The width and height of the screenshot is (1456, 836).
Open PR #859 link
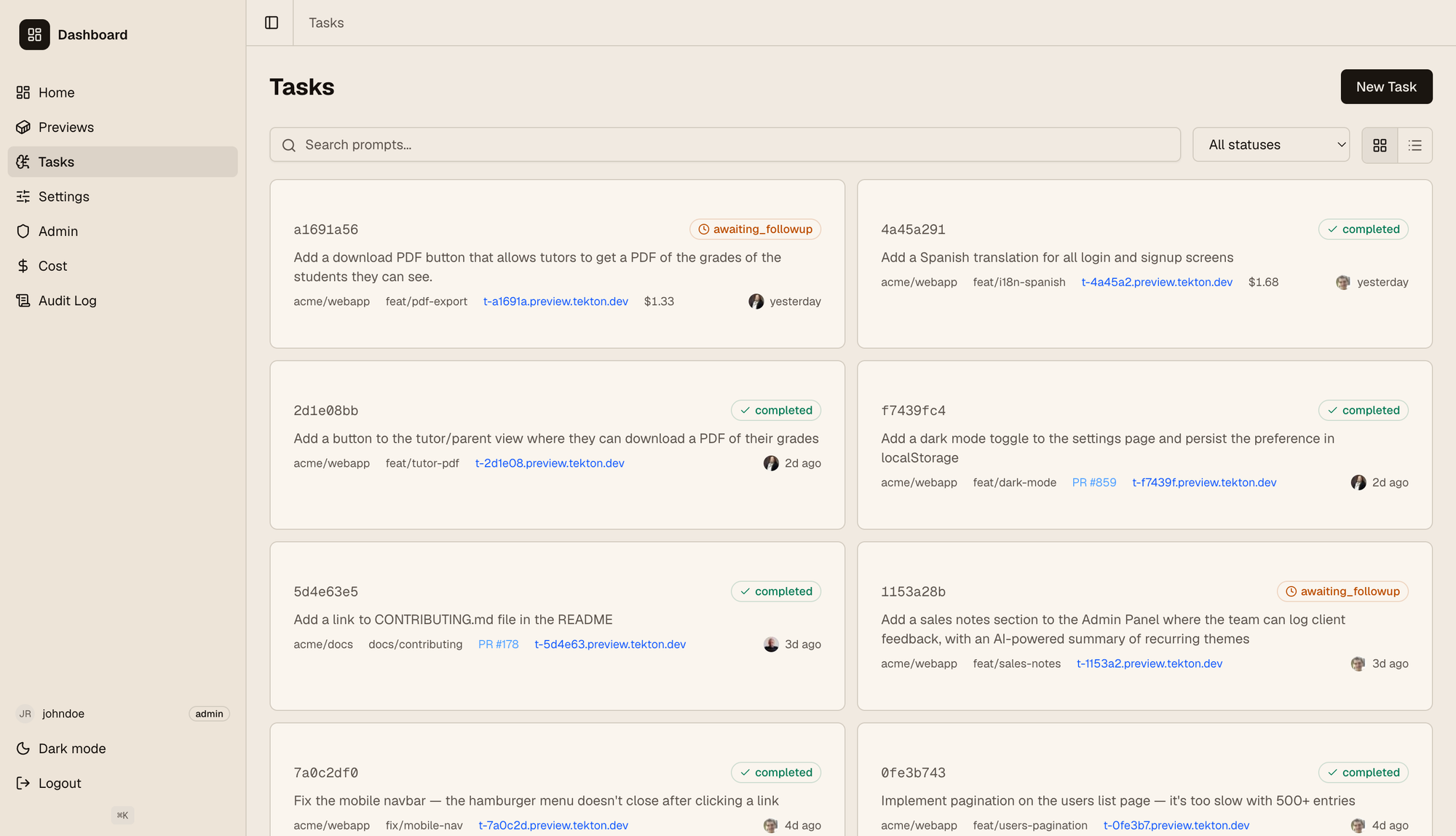click(1093, 483)
